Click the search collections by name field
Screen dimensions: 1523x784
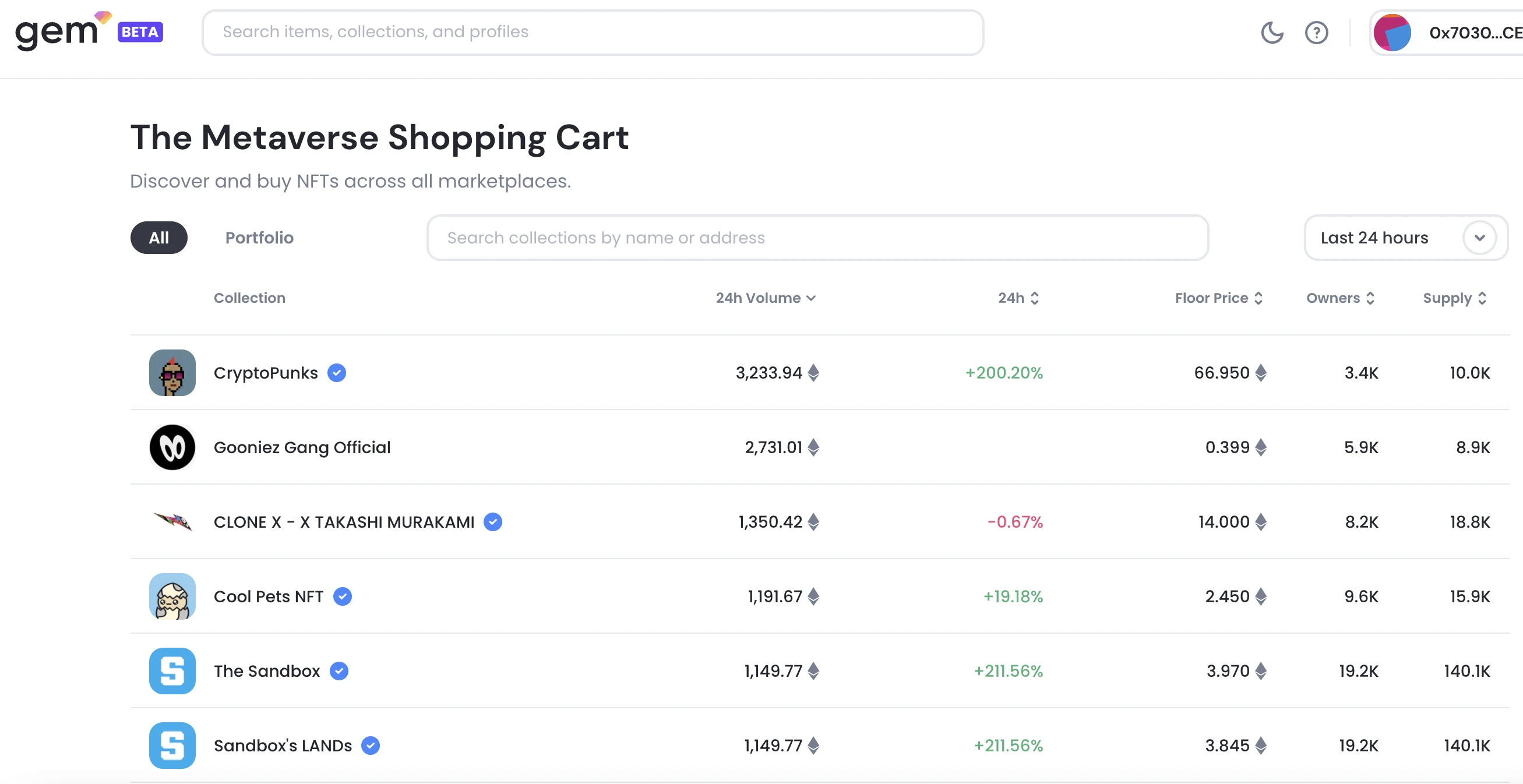pyautogui.click(x=817, y=238)
